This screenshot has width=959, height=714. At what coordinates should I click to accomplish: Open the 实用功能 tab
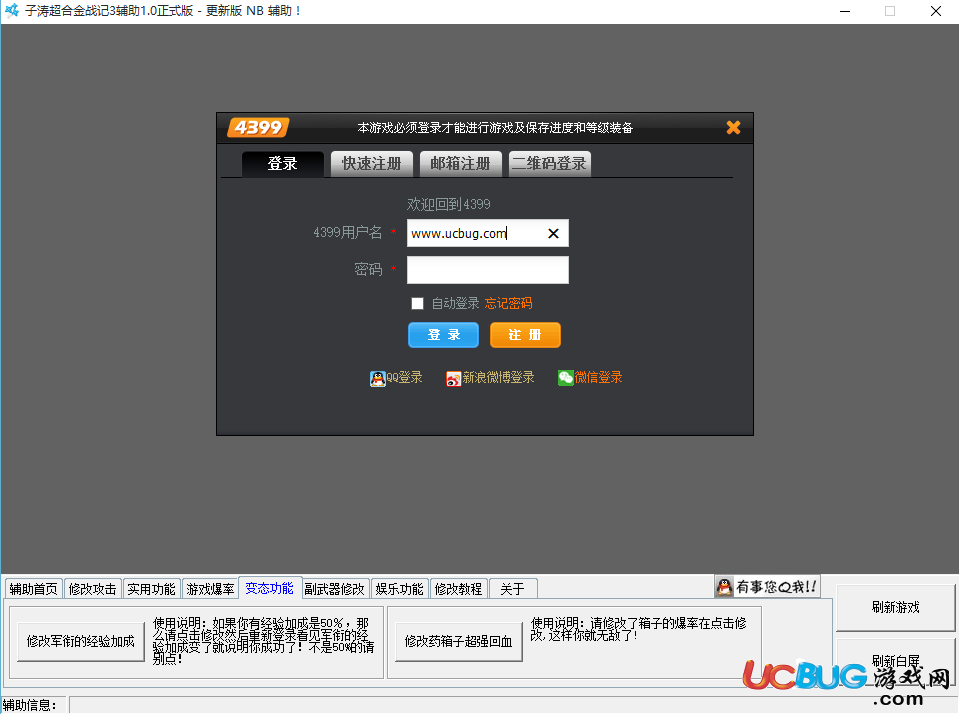coord(151,589)
